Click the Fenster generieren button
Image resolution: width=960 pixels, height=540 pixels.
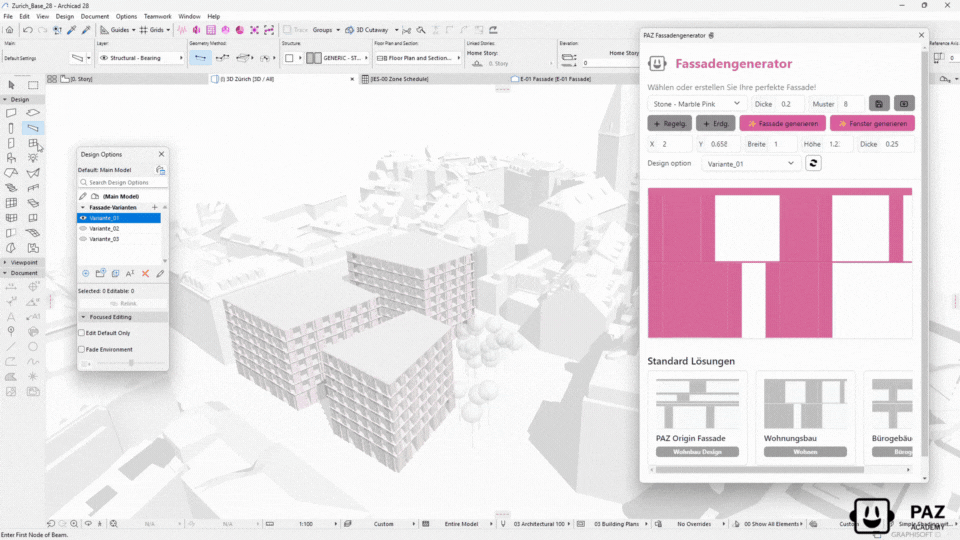tap(872, 124)
